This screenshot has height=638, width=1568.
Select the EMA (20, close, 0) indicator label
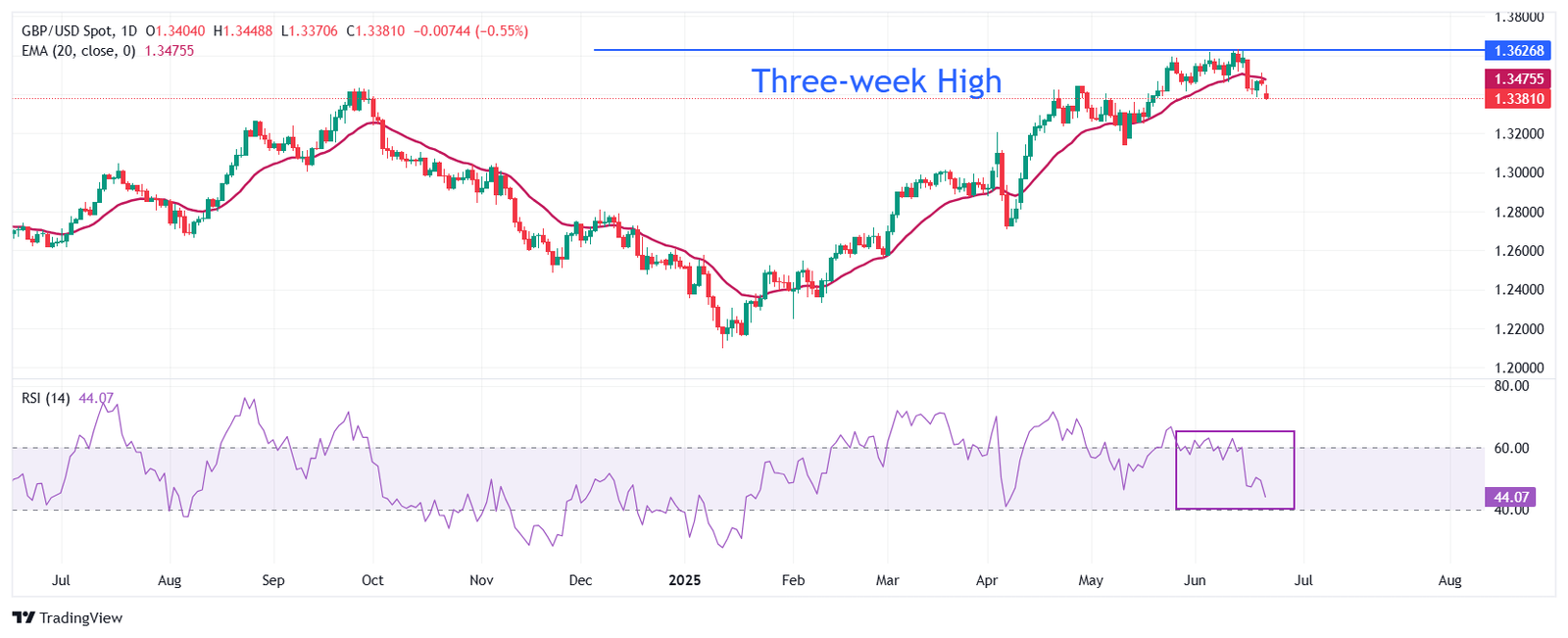[78, 51]
